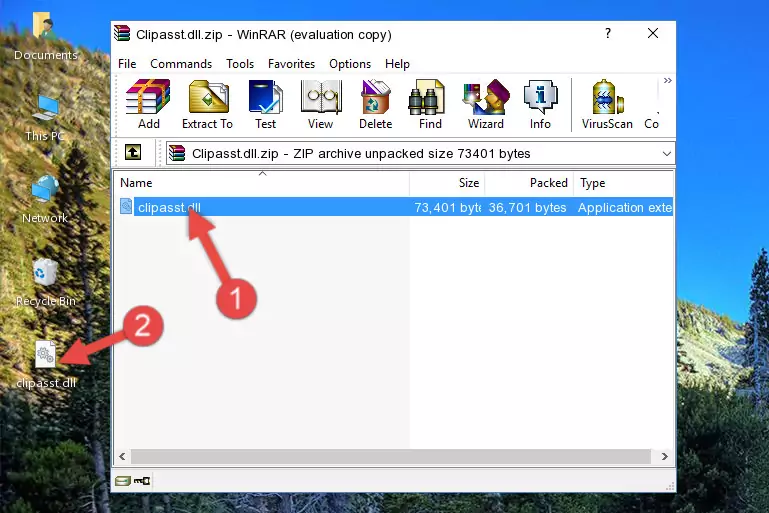Click the WinRAR title bar app icon
The width and height of the screenshot is (769, 513).
(x=122, y=34)
